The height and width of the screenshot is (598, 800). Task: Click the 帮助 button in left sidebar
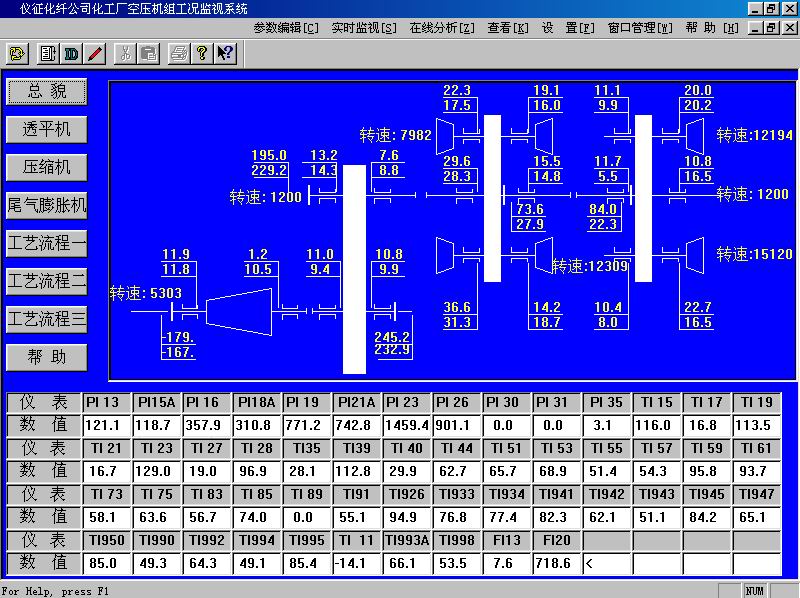coord(46,357)
